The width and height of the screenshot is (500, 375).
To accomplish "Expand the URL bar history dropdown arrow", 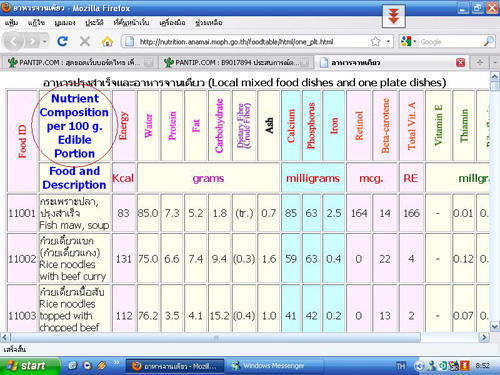I will coord(388,42).
